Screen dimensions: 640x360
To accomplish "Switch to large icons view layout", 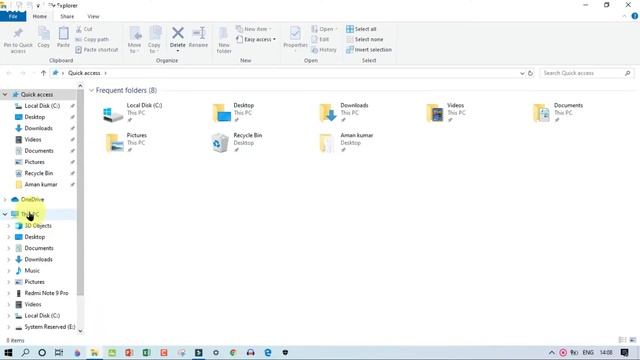I will point(633,340).
